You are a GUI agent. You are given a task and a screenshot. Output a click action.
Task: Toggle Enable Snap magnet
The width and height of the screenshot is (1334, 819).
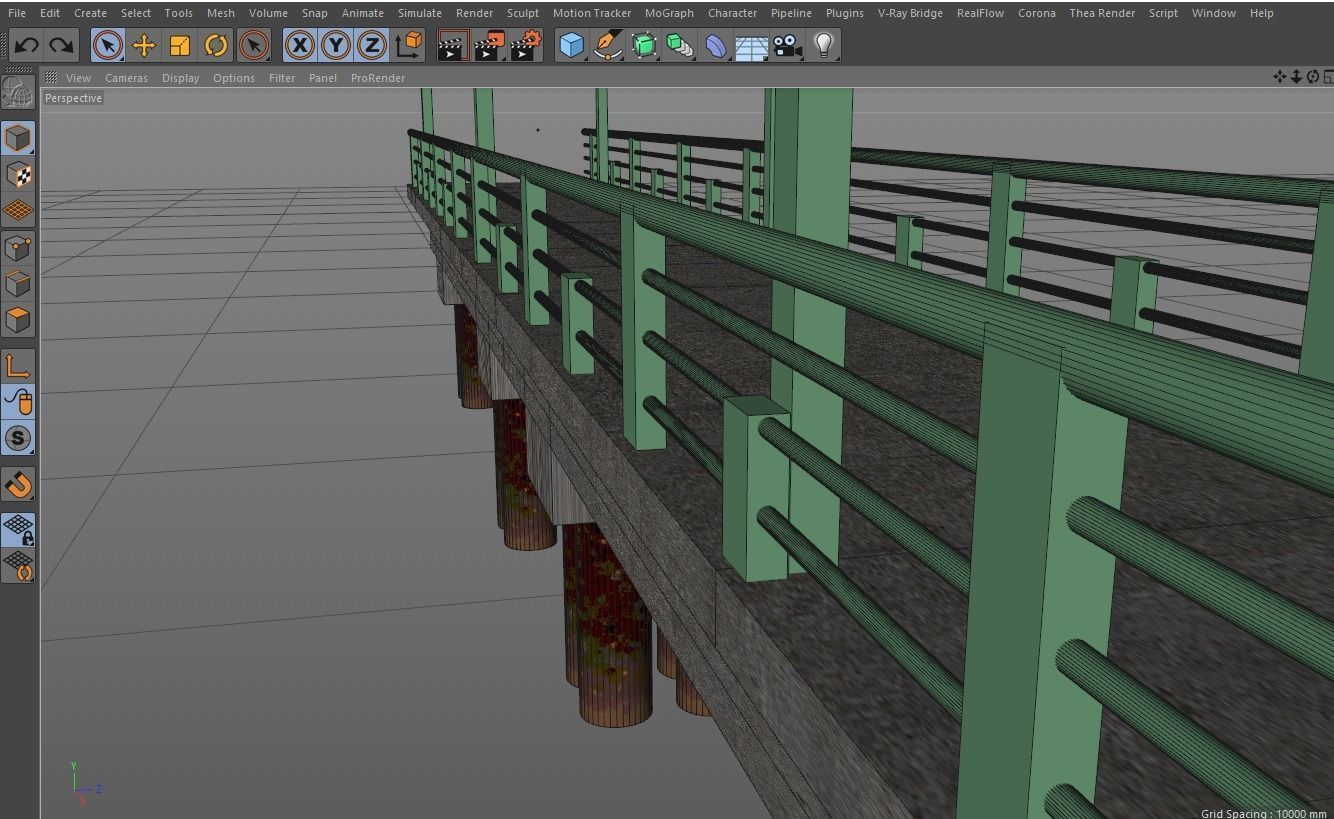coord(18,484)
